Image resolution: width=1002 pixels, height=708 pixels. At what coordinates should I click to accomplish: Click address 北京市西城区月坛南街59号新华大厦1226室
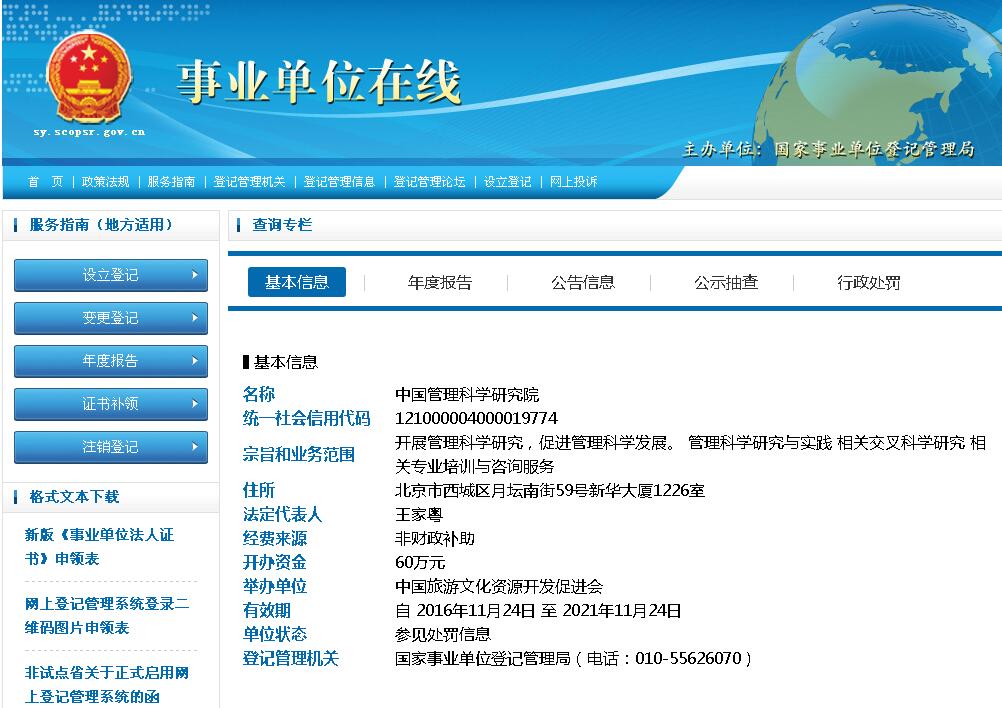[550, 490]
